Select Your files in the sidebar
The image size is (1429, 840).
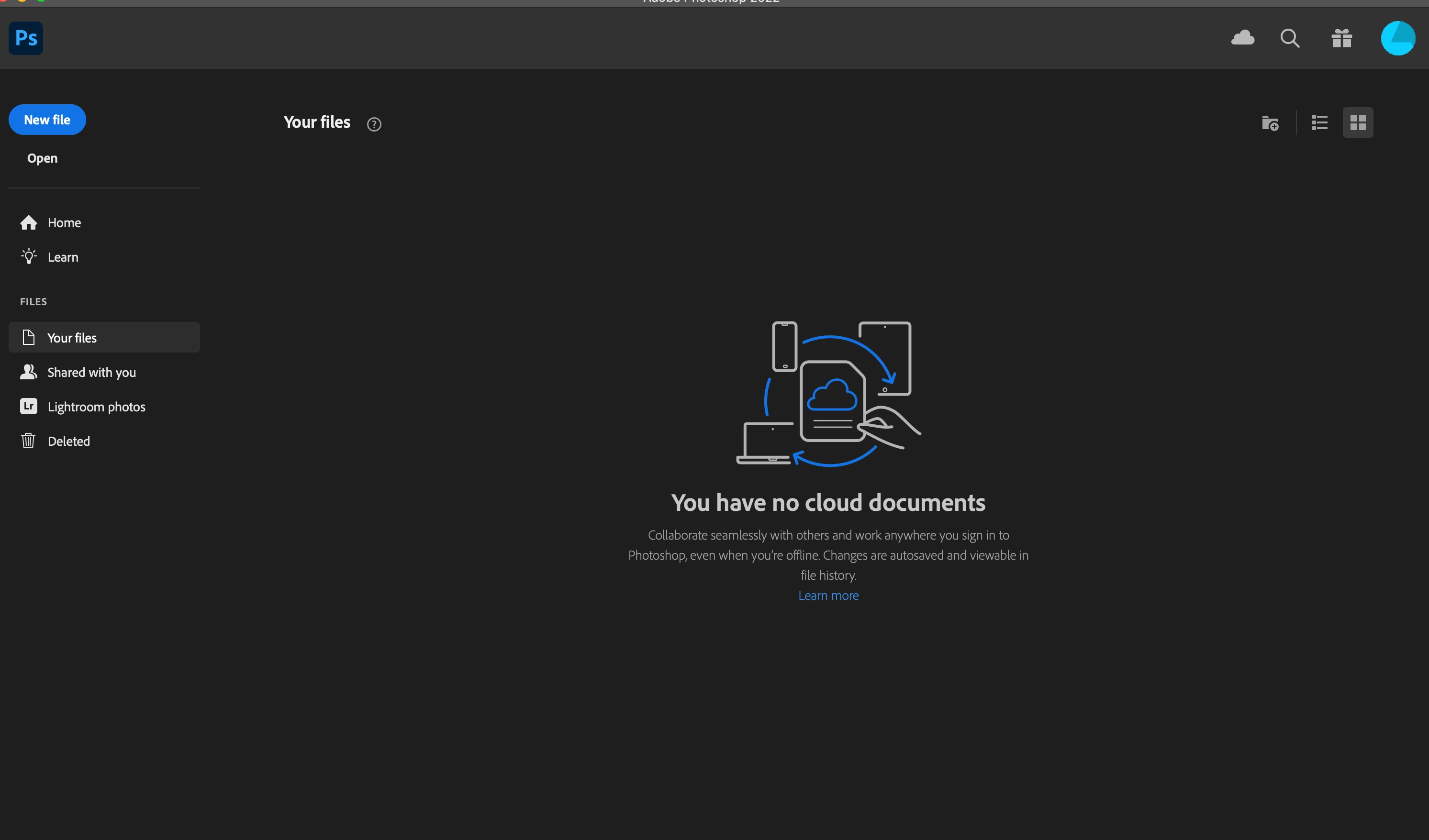click(72, 338)
